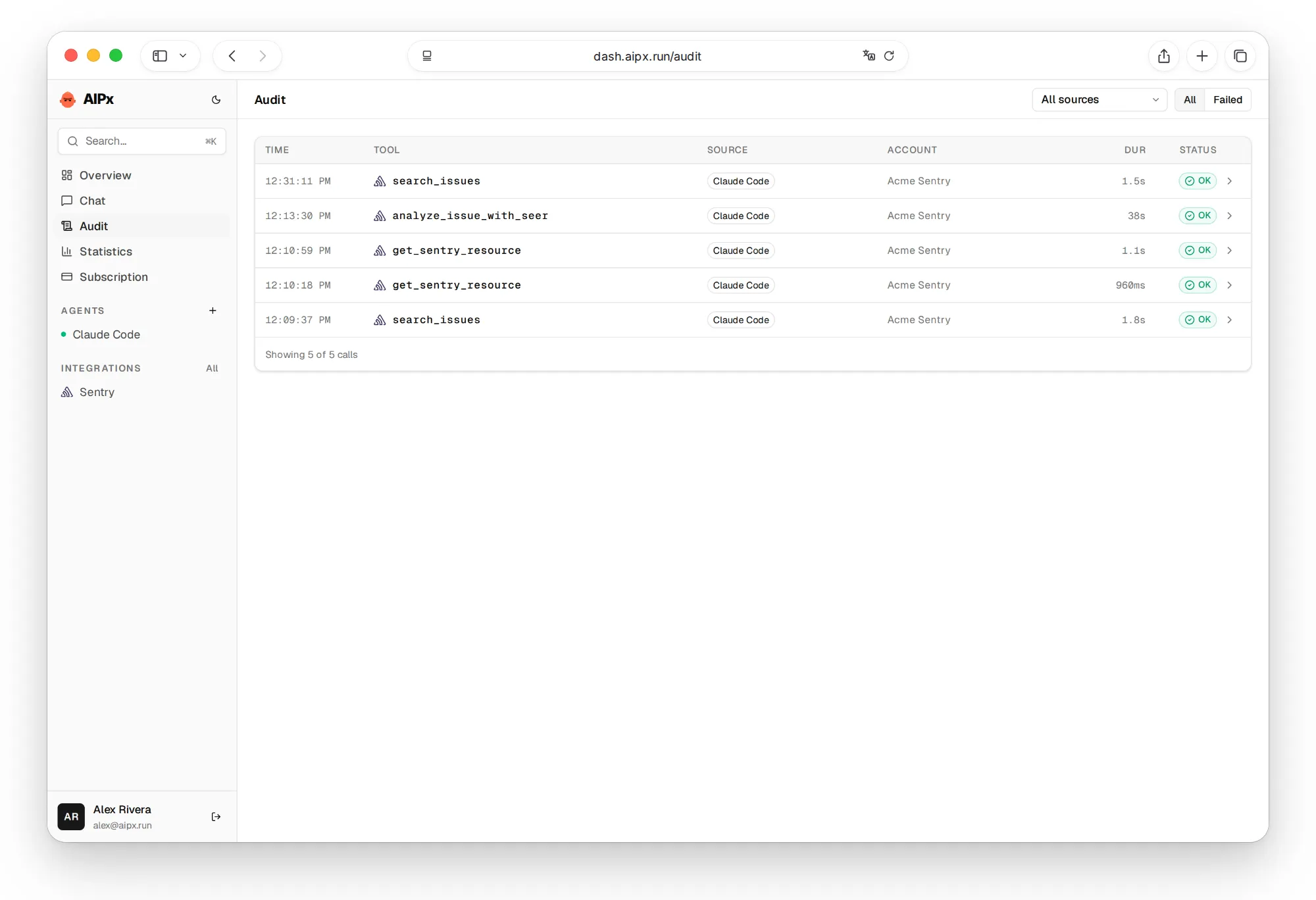Click the sidebar toggle icon in browser toolbar

click(x=160, y=56)
